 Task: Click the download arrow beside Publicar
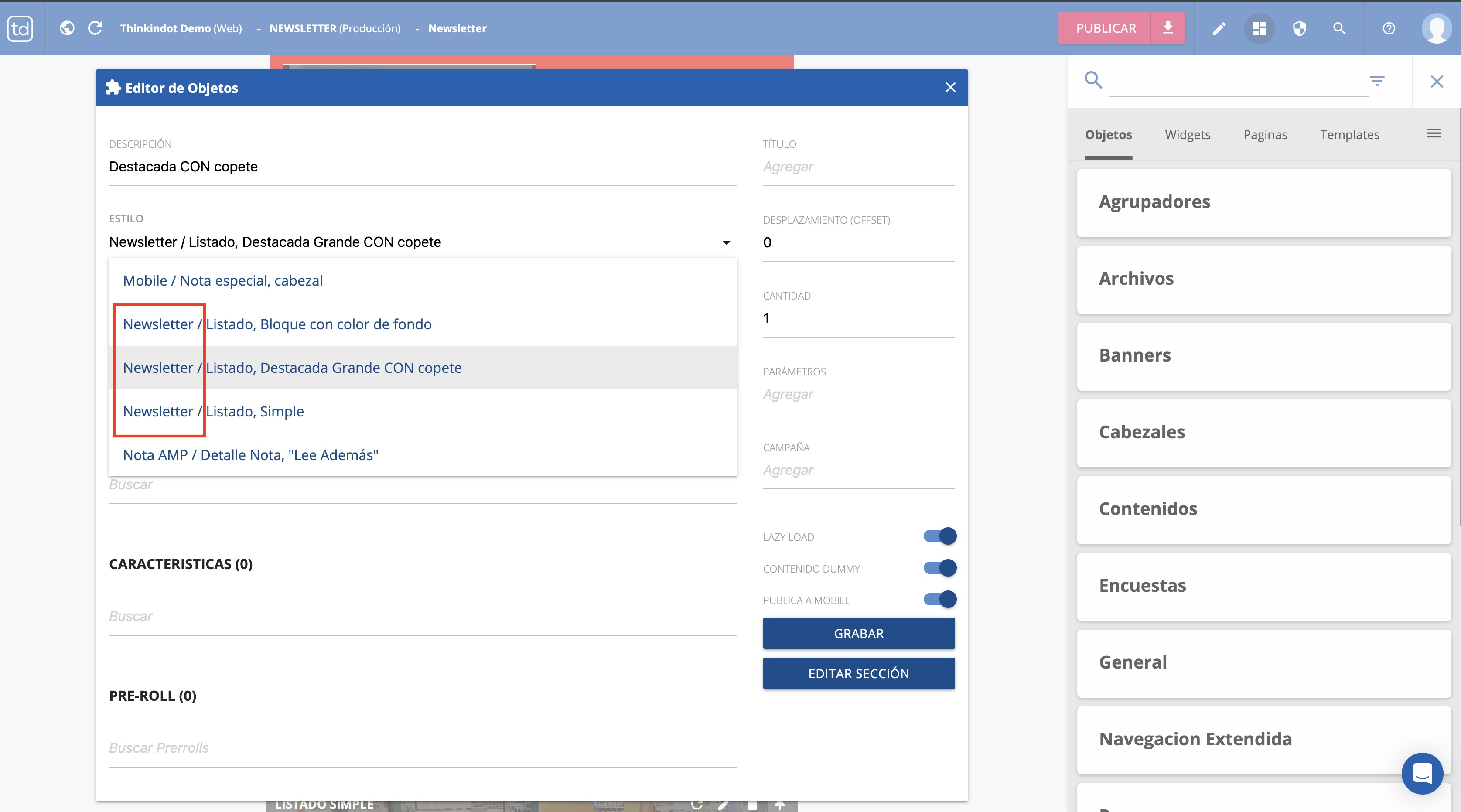point(1168,28)
